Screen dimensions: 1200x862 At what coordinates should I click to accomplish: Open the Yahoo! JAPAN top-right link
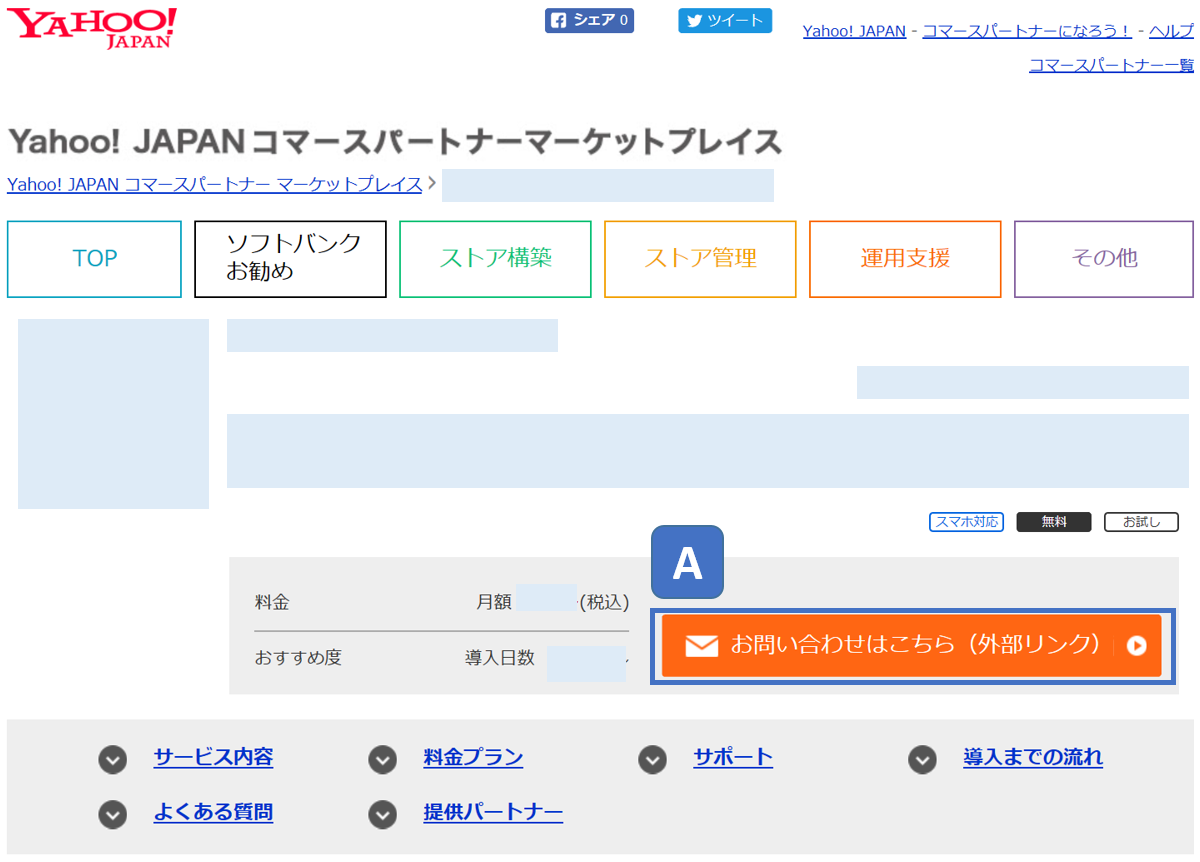point(854,31)
